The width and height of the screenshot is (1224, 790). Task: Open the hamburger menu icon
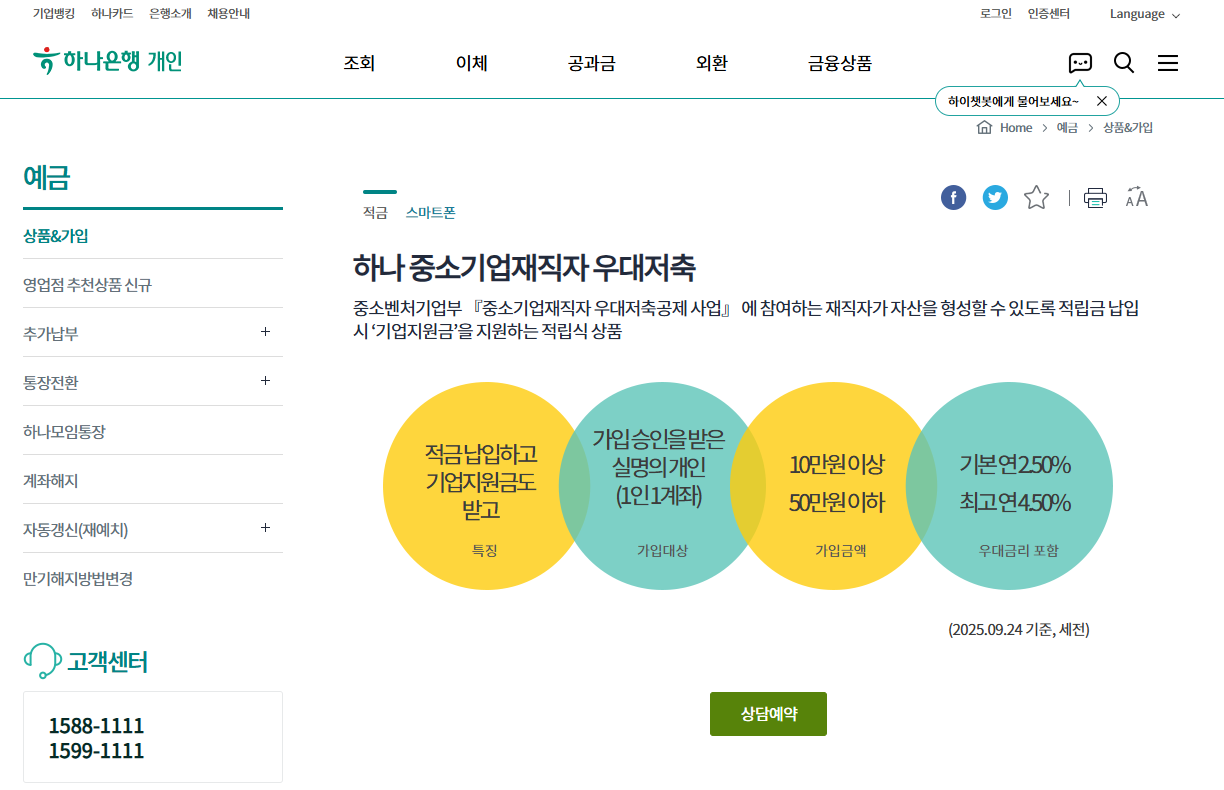[x=1168, y=63]
